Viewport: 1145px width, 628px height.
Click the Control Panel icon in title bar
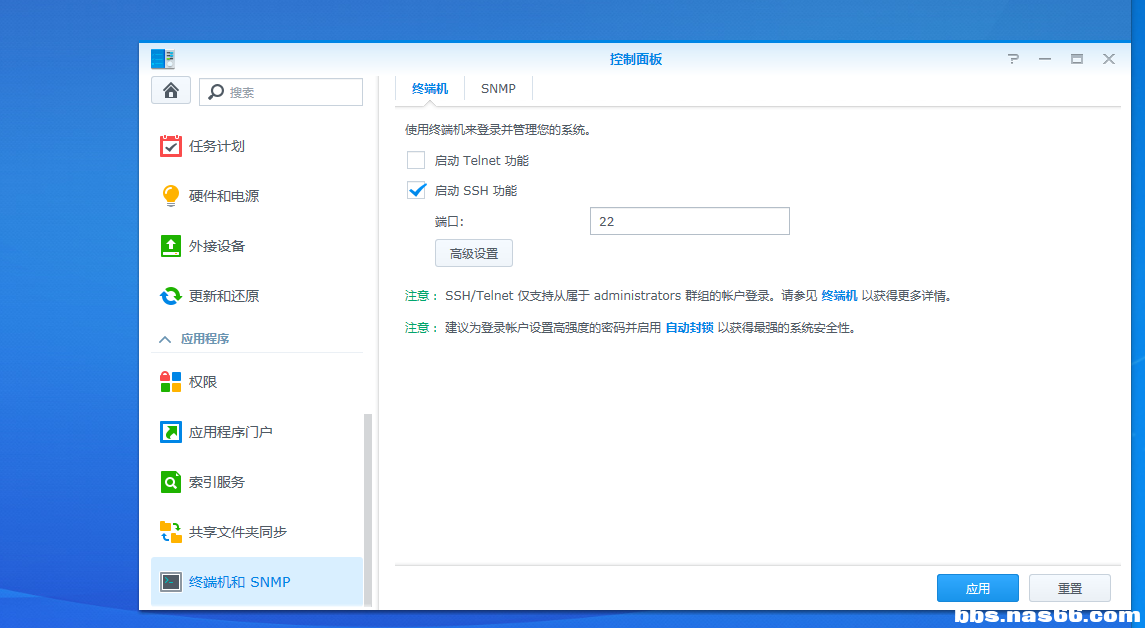tap(163, 58)
